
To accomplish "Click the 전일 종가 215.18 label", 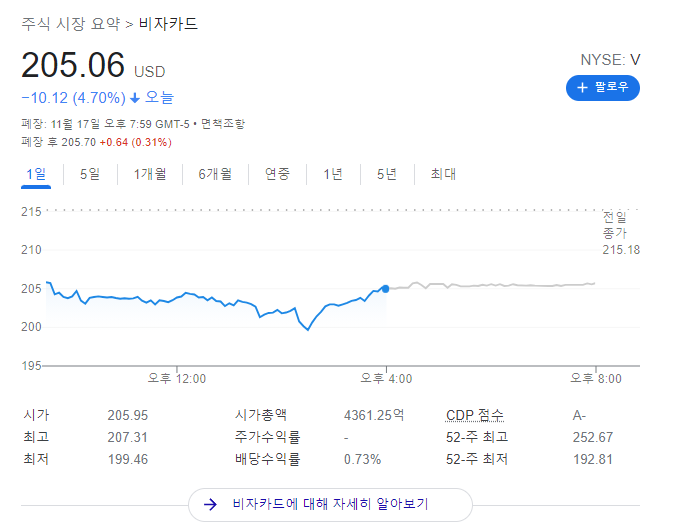I will tap(621, 233).
